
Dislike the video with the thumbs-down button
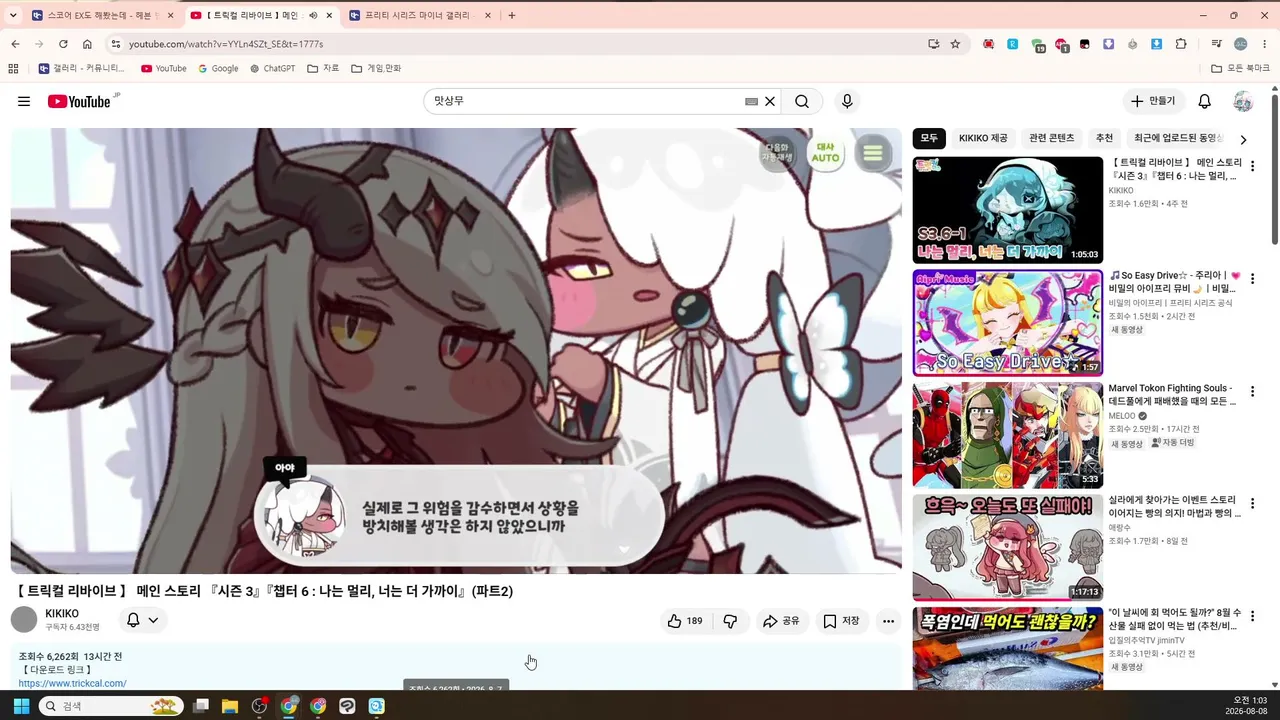(730, 621)
